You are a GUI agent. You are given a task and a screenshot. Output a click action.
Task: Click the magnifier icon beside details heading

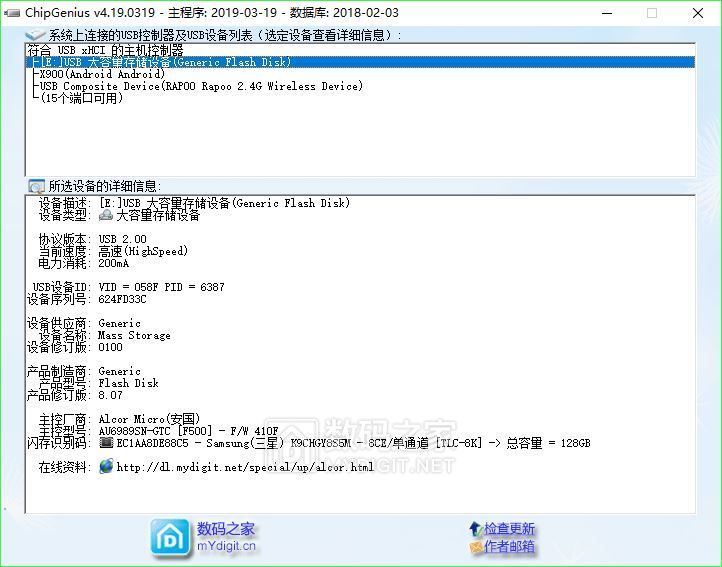pos(36,186)
